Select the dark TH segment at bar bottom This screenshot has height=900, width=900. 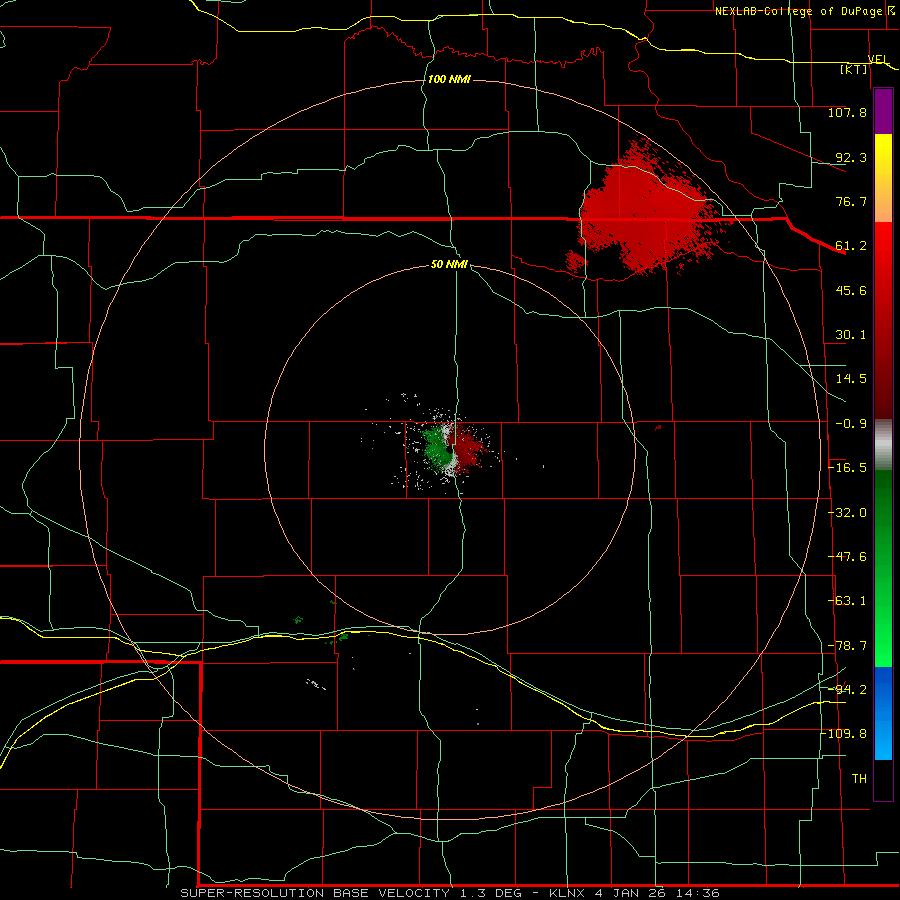tap(883, 779)
